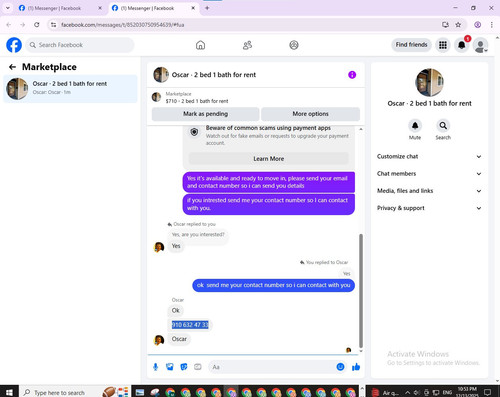Click the 'Oscar' message bubble

[x=179, y=339]
